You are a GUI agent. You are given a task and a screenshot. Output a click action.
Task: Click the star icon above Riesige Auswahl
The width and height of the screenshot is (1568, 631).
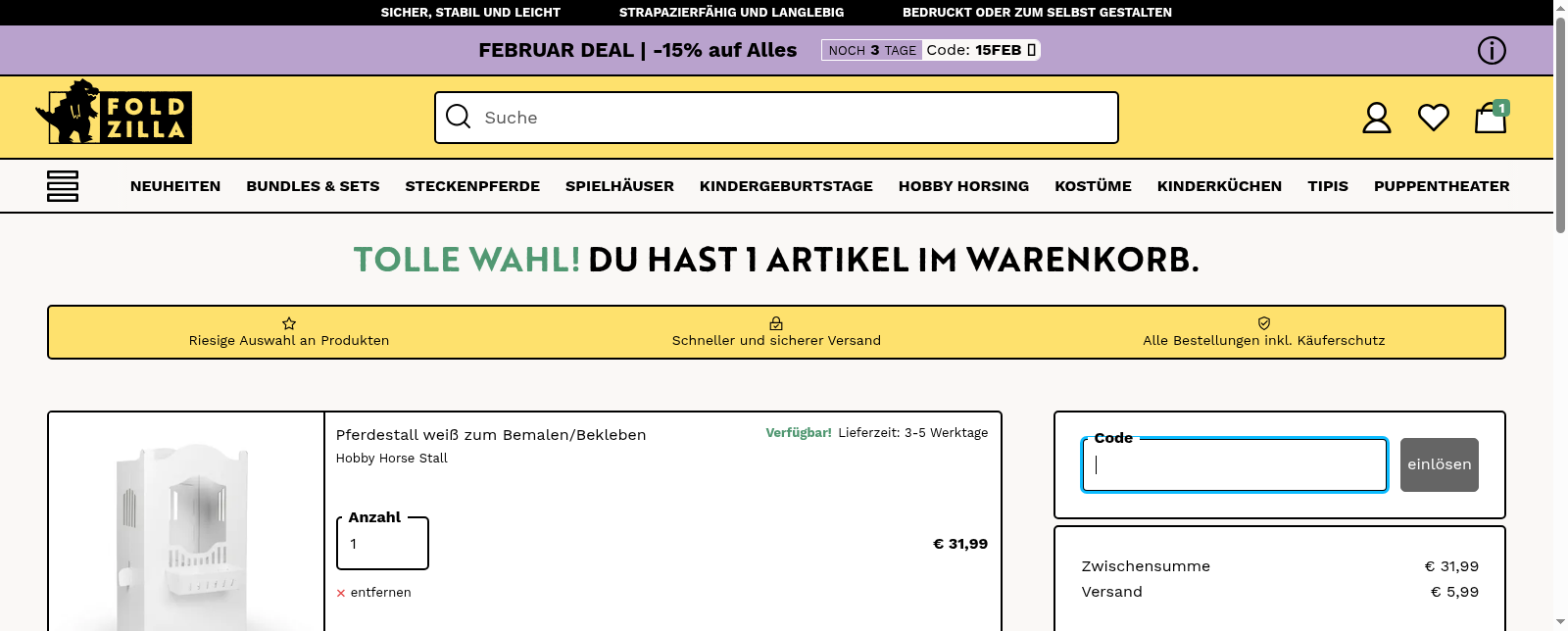click(289, 323)
